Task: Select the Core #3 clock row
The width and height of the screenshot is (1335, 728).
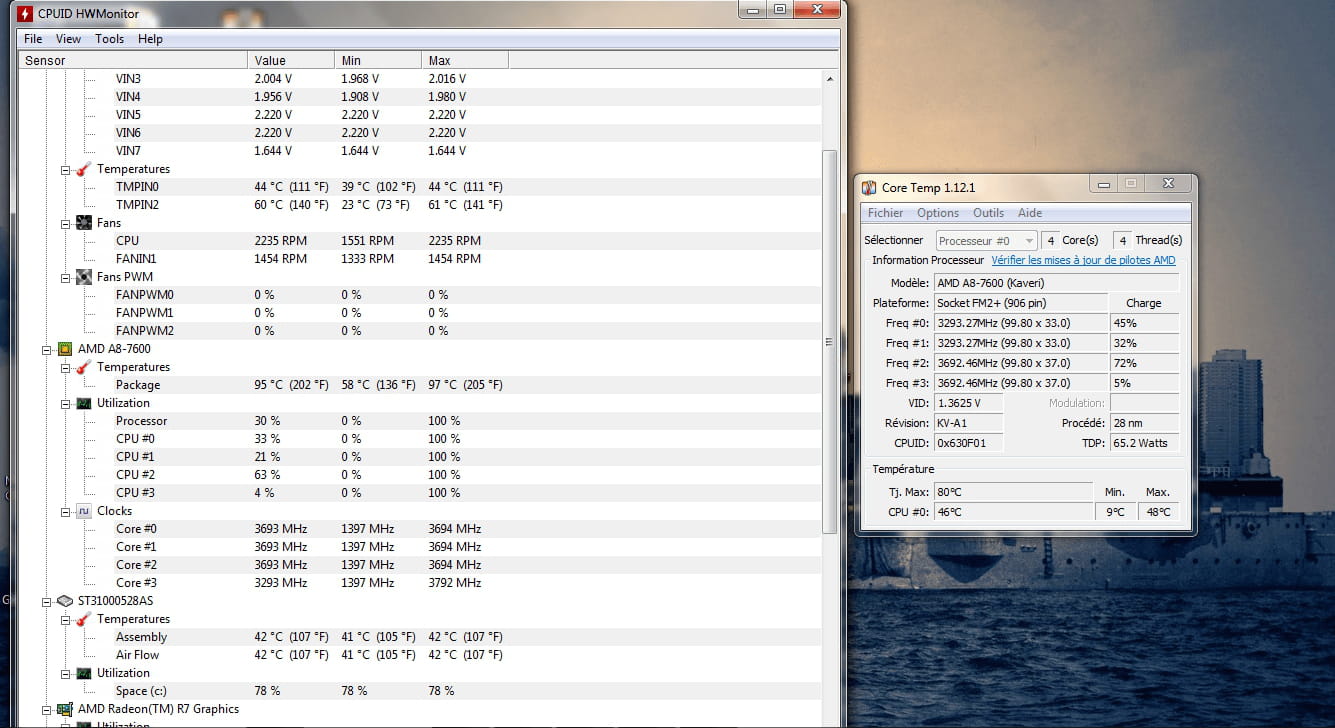Action: point(420,583)
